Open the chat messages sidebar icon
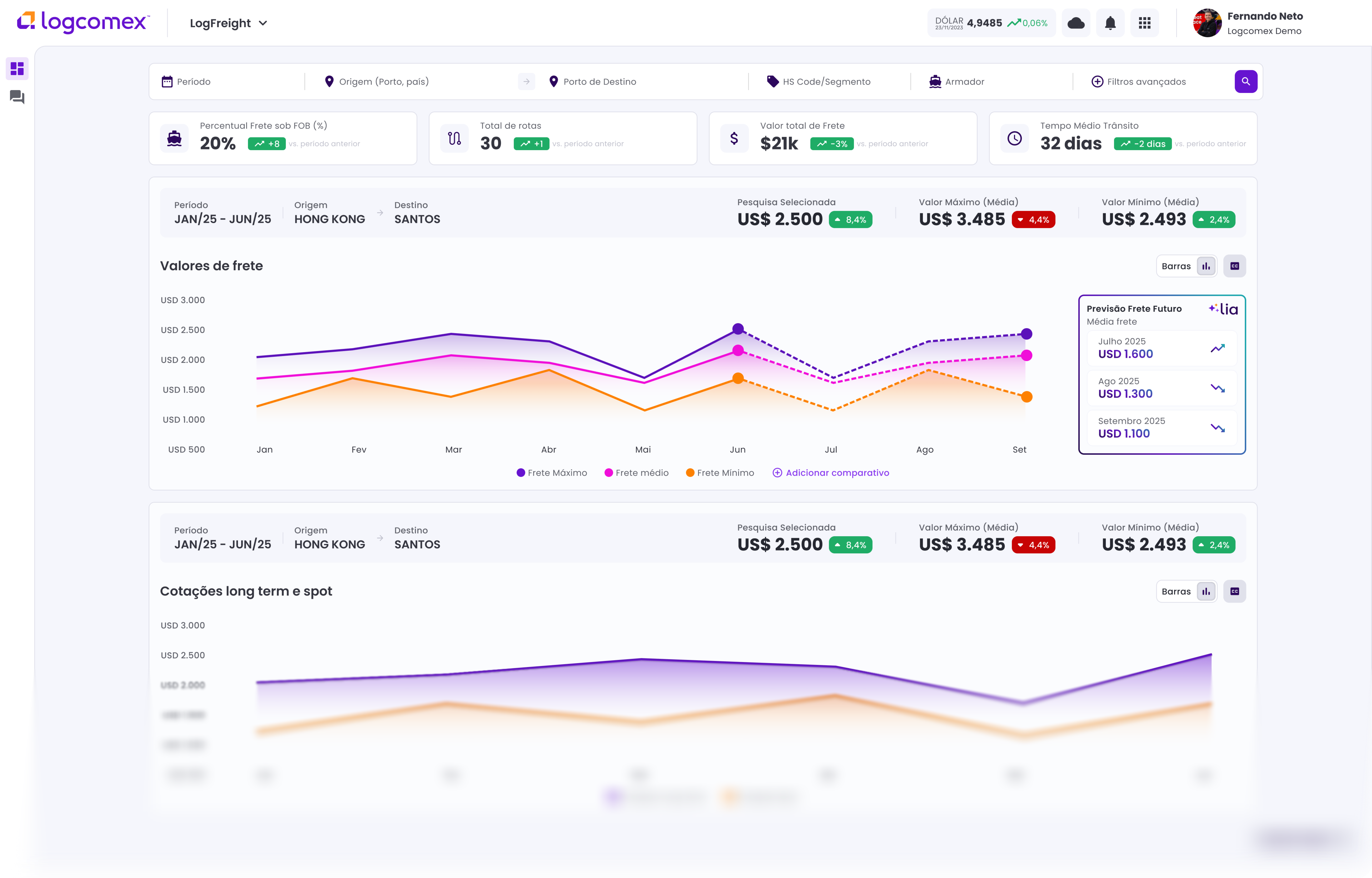This screenshot has width=1372, height=878. click(x=17, y=98)
